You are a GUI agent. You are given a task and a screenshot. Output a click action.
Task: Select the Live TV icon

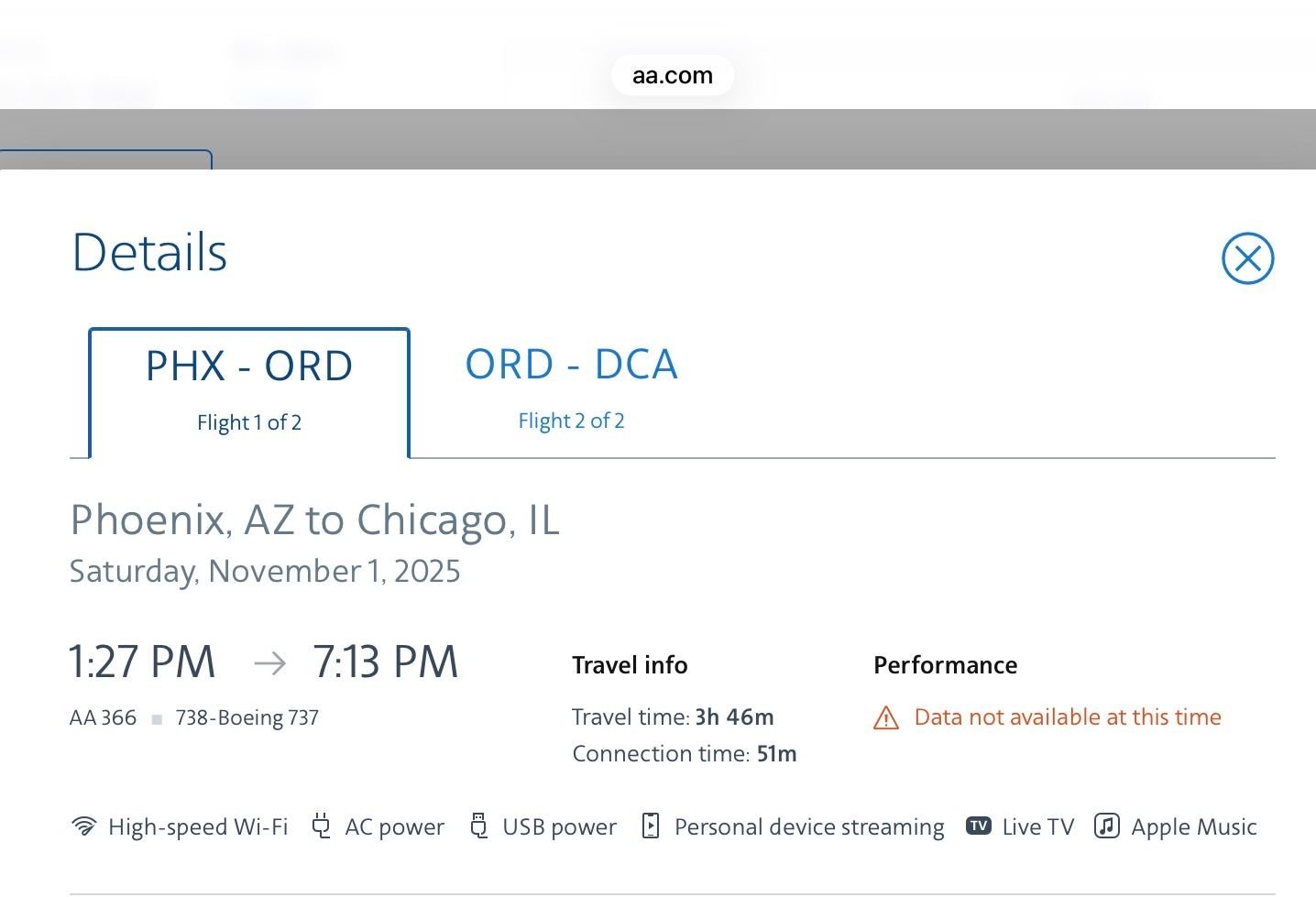pos(979,826)
